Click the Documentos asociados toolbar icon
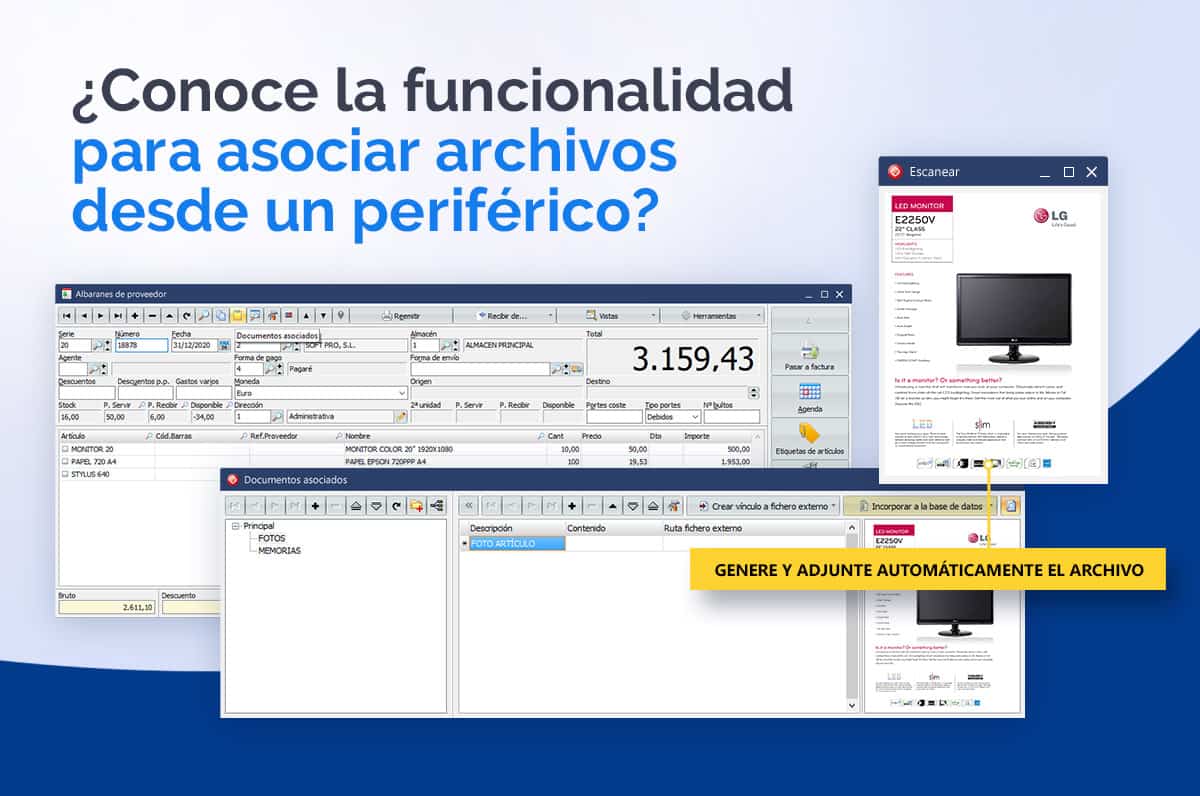 click(238, 315)
